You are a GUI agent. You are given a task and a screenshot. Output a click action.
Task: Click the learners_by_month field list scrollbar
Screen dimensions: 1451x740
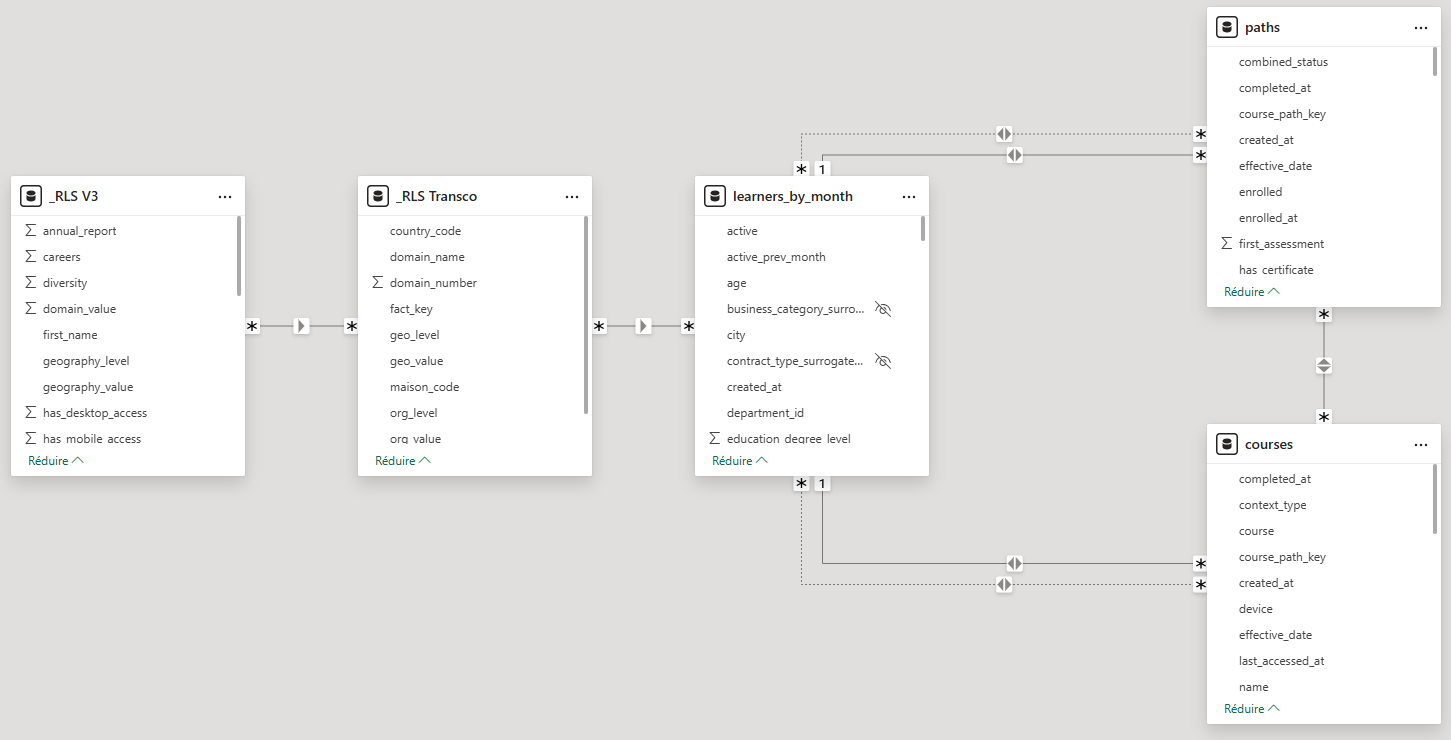[x=923, y=229]
